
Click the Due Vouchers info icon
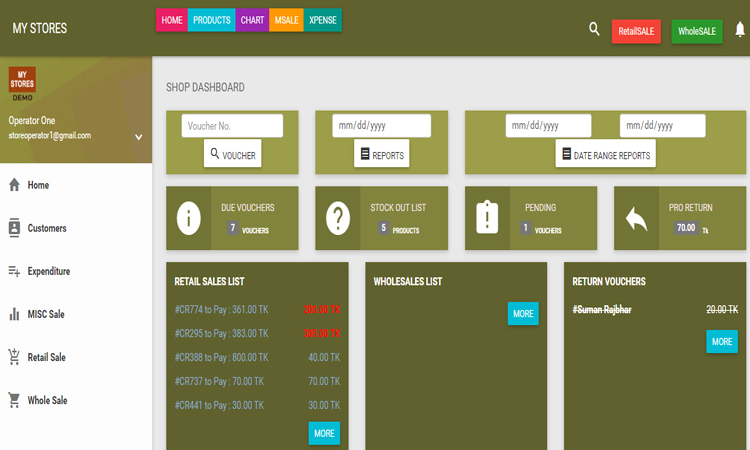(188, 218)
